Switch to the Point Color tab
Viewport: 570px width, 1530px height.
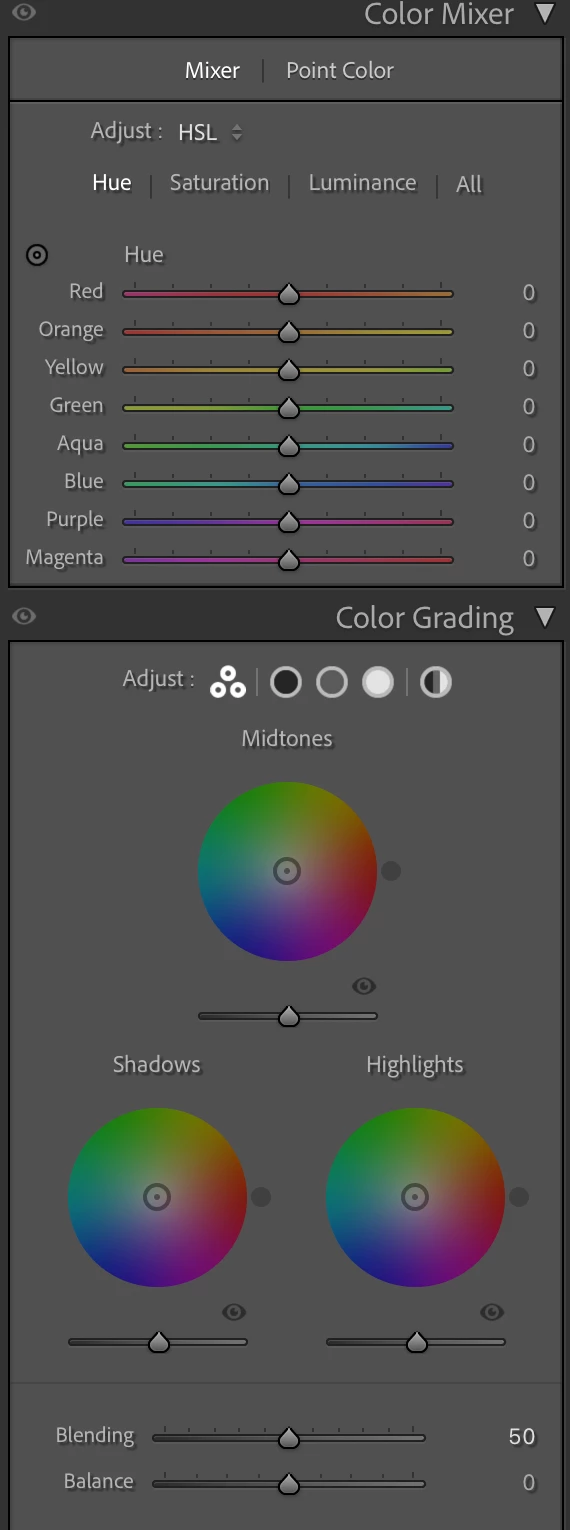click(340, 70)
